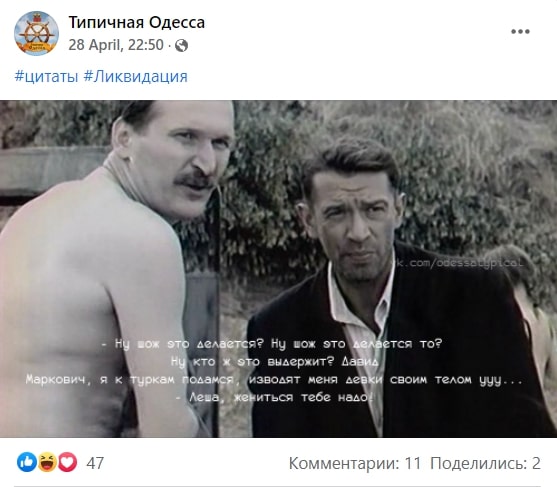The width and height of the screenshot is (557, 487).
Task: Click the vk.com/odessatypical watermark in photo
Action: (x=460, y=263)
